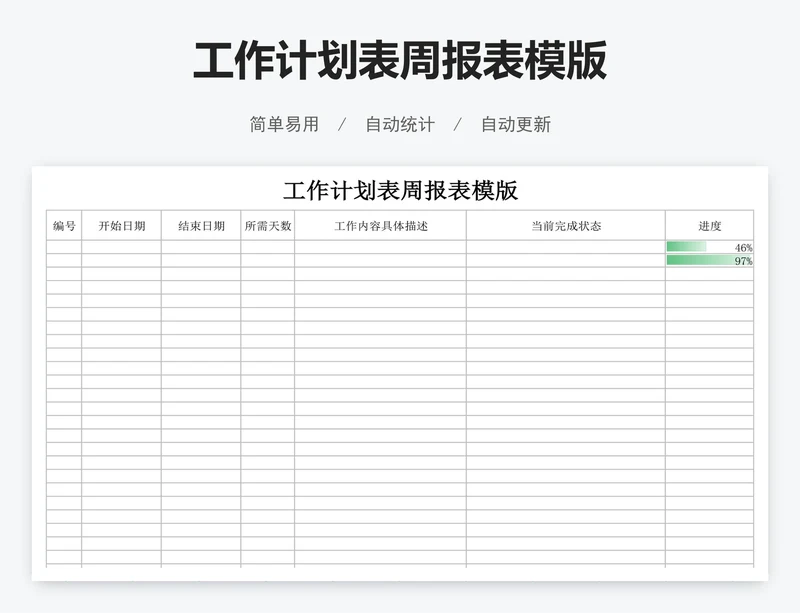This screenshot has height=613, width=800.
Task: Select the 开始日期 column header
Action: [121, 226]
